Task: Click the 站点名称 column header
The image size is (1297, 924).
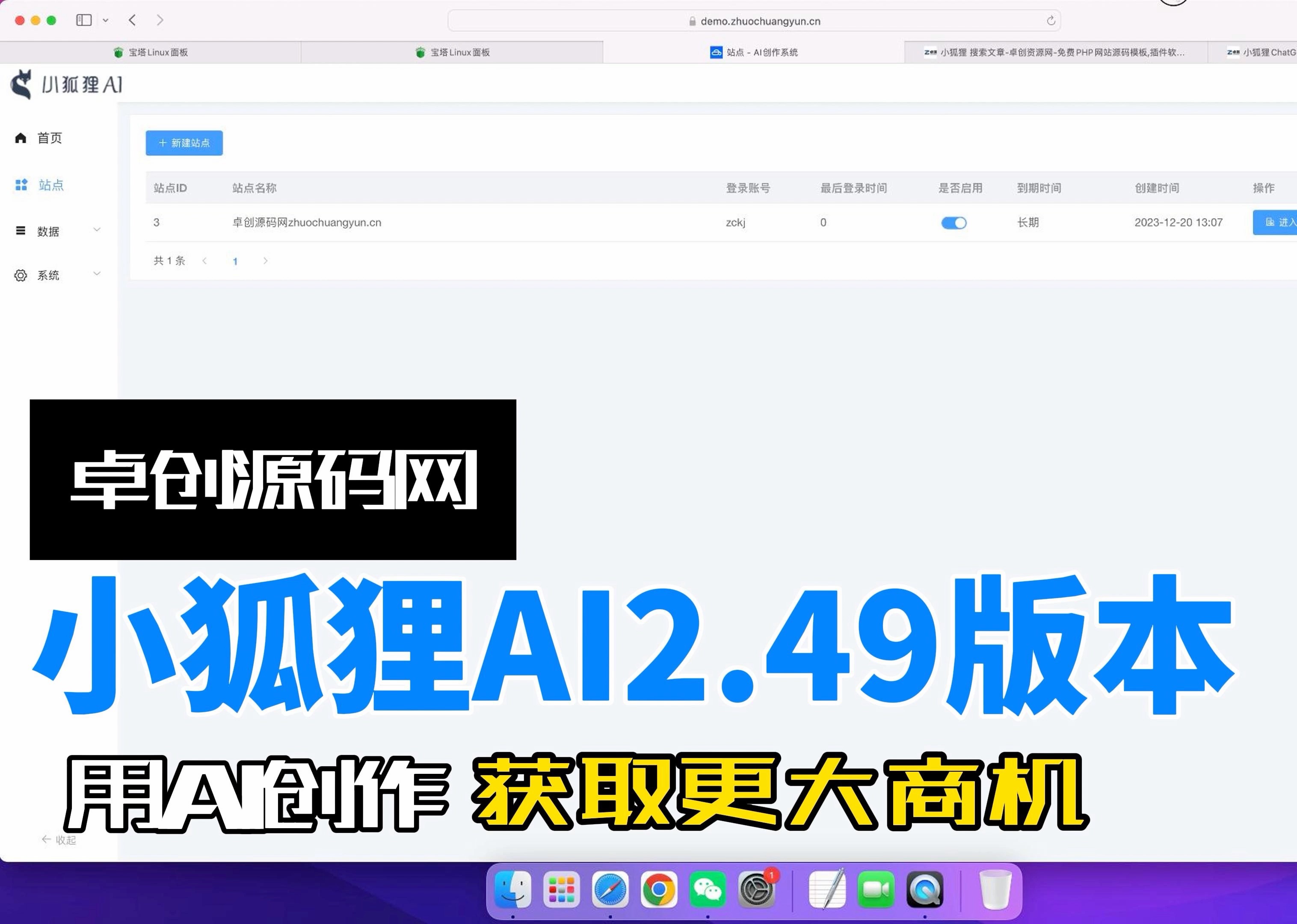Action: [254, 188]
